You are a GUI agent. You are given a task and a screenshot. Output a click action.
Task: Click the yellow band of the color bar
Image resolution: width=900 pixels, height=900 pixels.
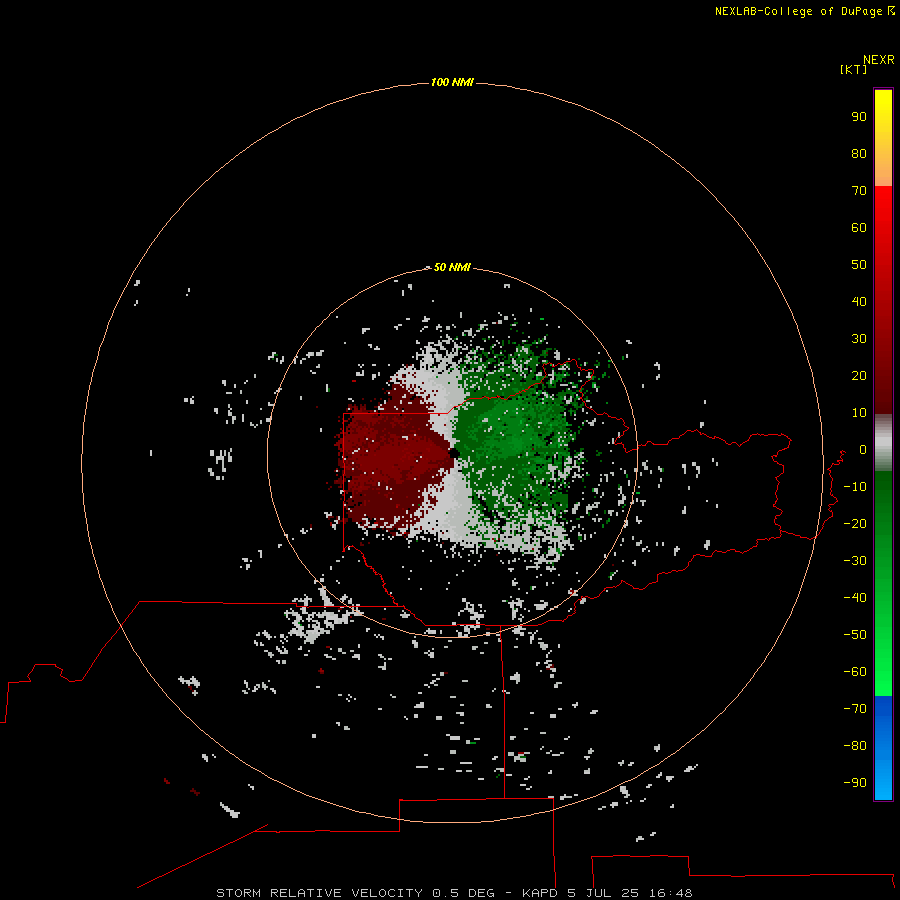pos(883,138)
